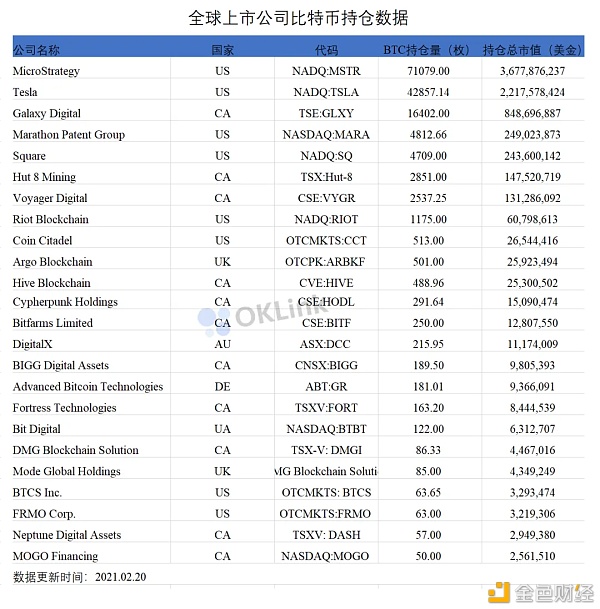Select the ticker TSX:Hut-8
Image resolution: width=600 pixels, height=609 pixels.
click(x=326, y=177)
